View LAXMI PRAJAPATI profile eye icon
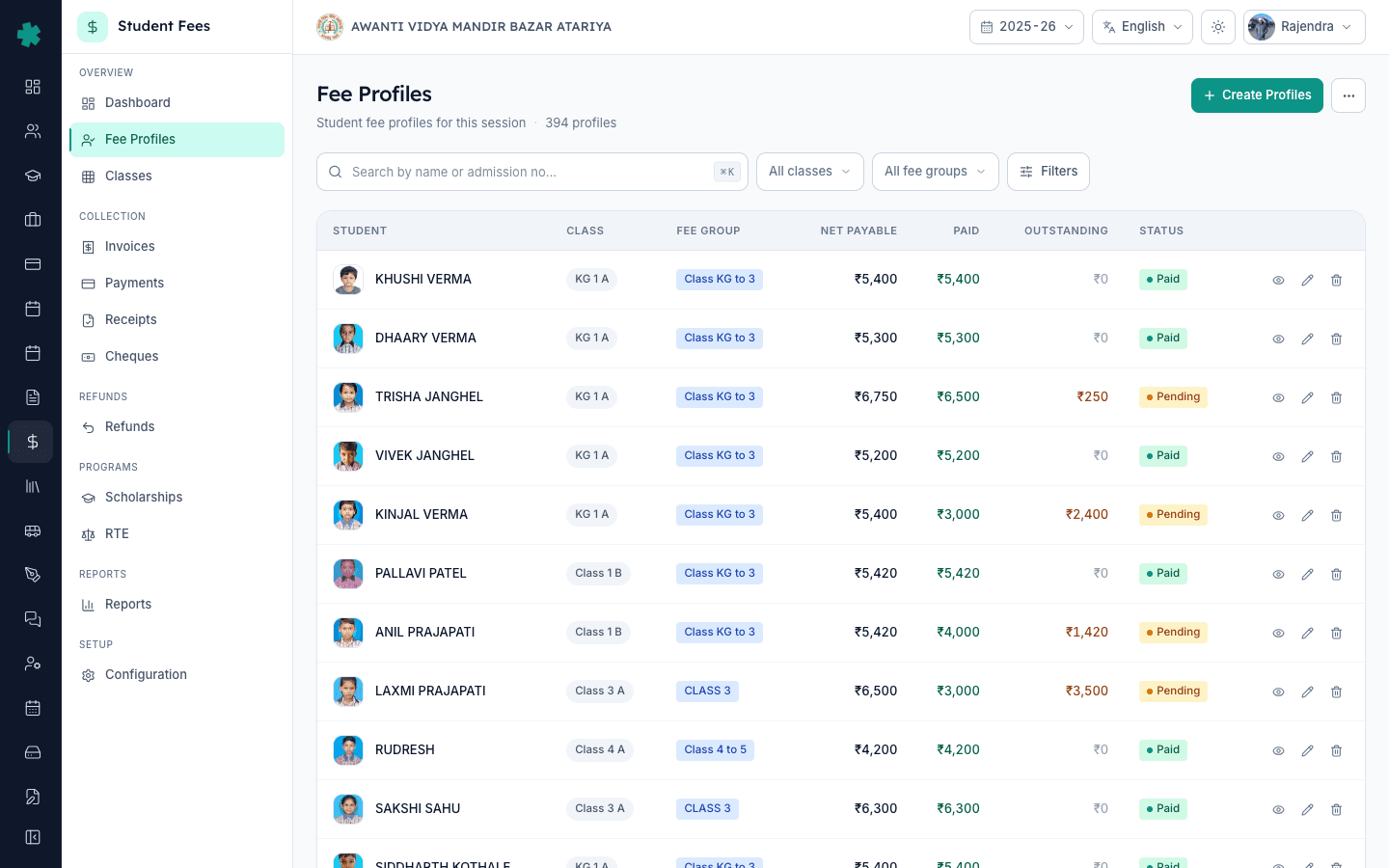Image resolution: width=1389 pixels, height=868 pixels. pos(1278,692)
